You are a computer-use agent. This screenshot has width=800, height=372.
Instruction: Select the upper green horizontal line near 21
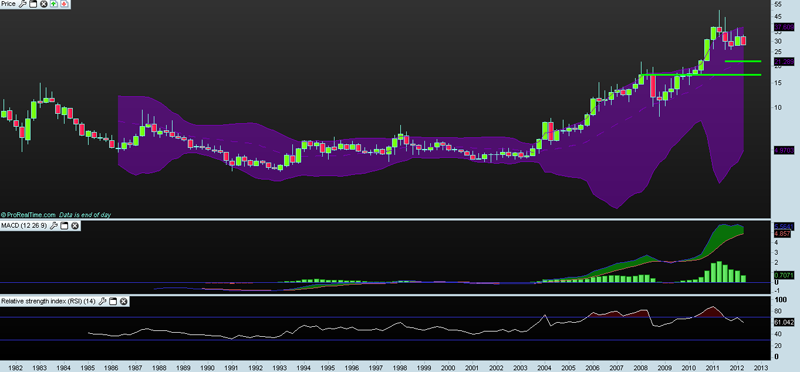743,61
